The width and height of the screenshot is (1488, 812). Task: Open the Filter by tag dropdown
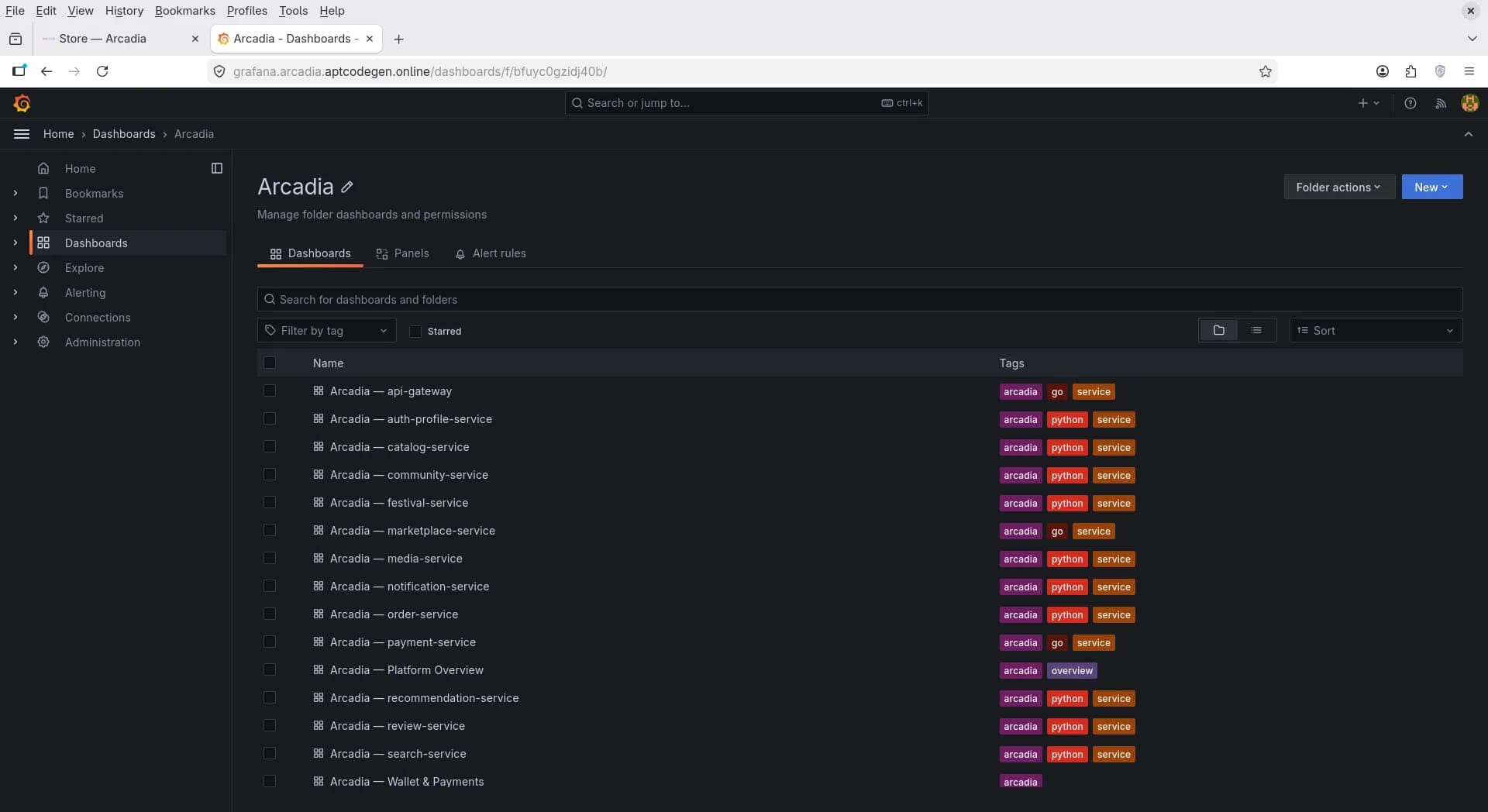[326, 331]
